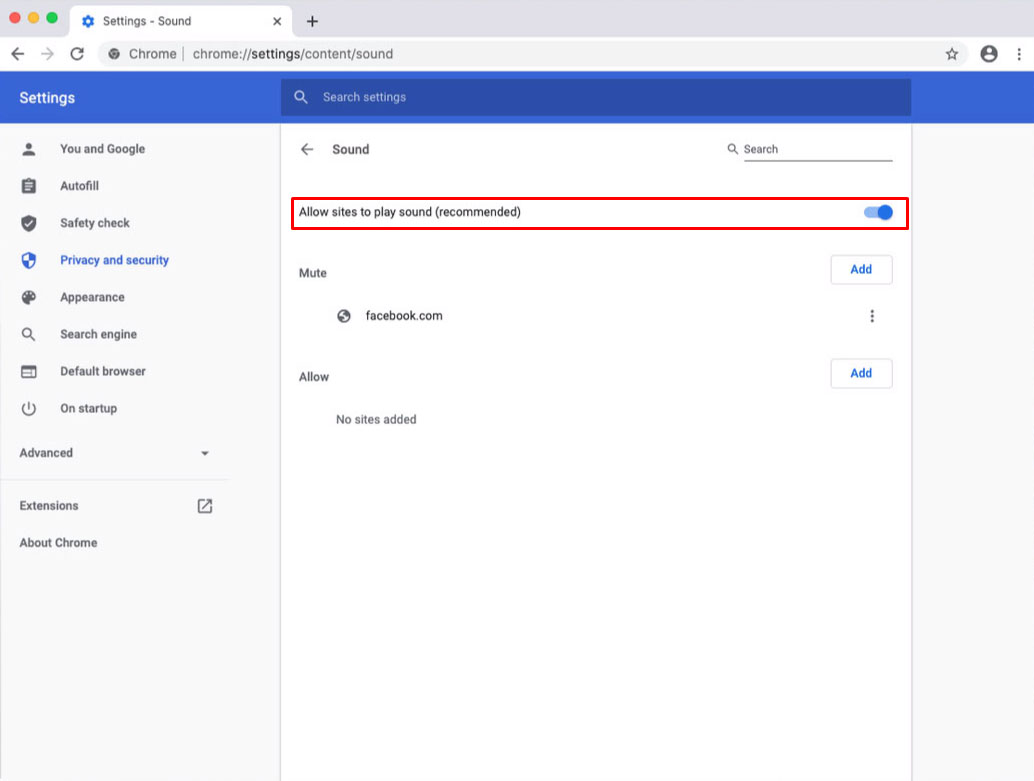
Task: Open the About Chrome page
Action: [58, 543]
